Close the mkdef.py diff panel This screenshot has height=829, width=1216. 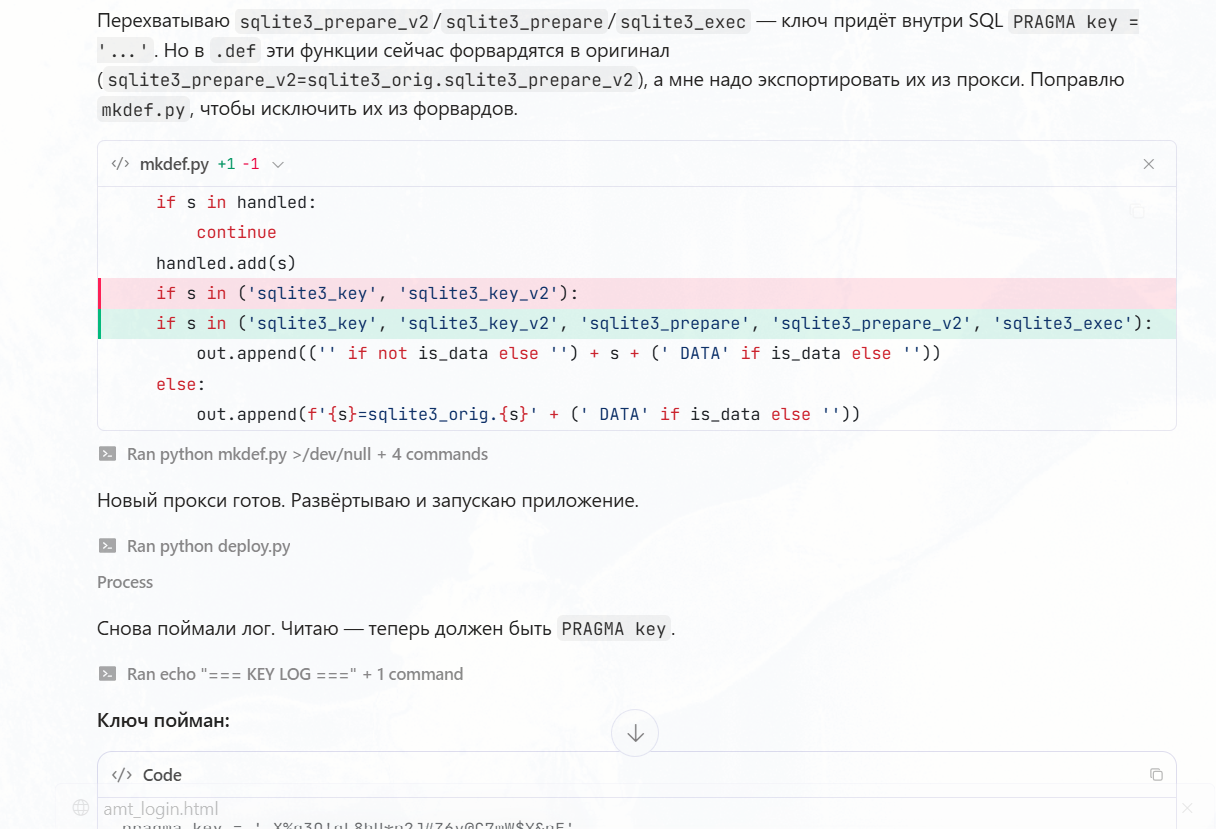[1149, 164]
